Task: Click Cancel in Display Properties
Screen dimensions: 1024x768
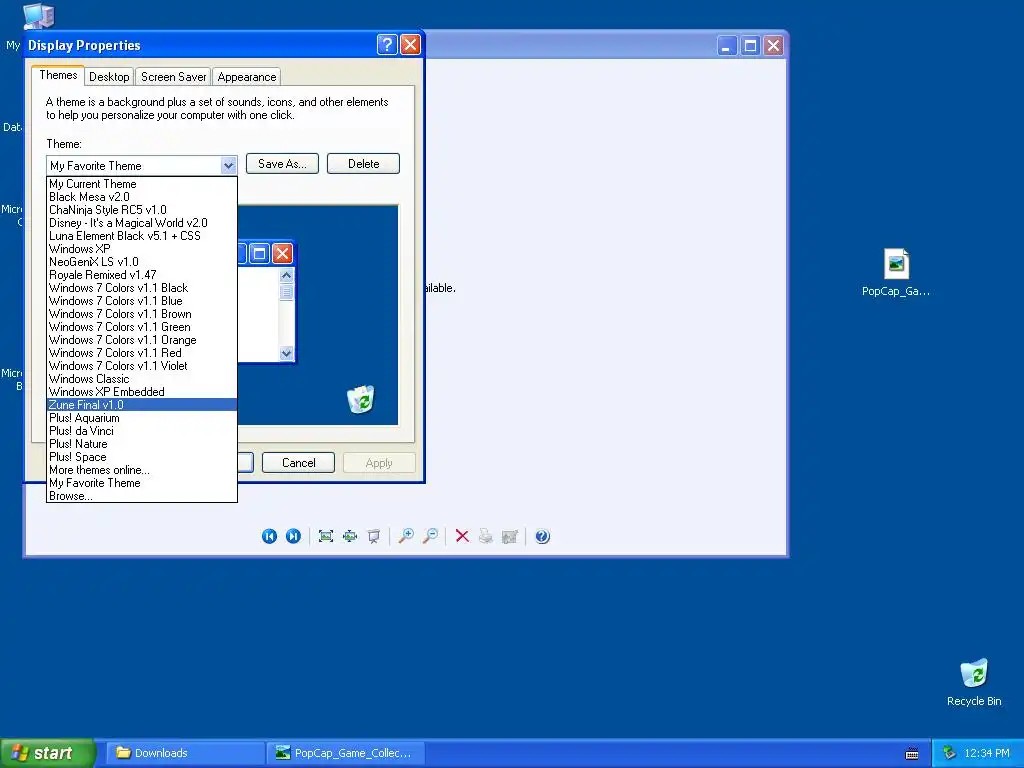Action: [298, 462]
